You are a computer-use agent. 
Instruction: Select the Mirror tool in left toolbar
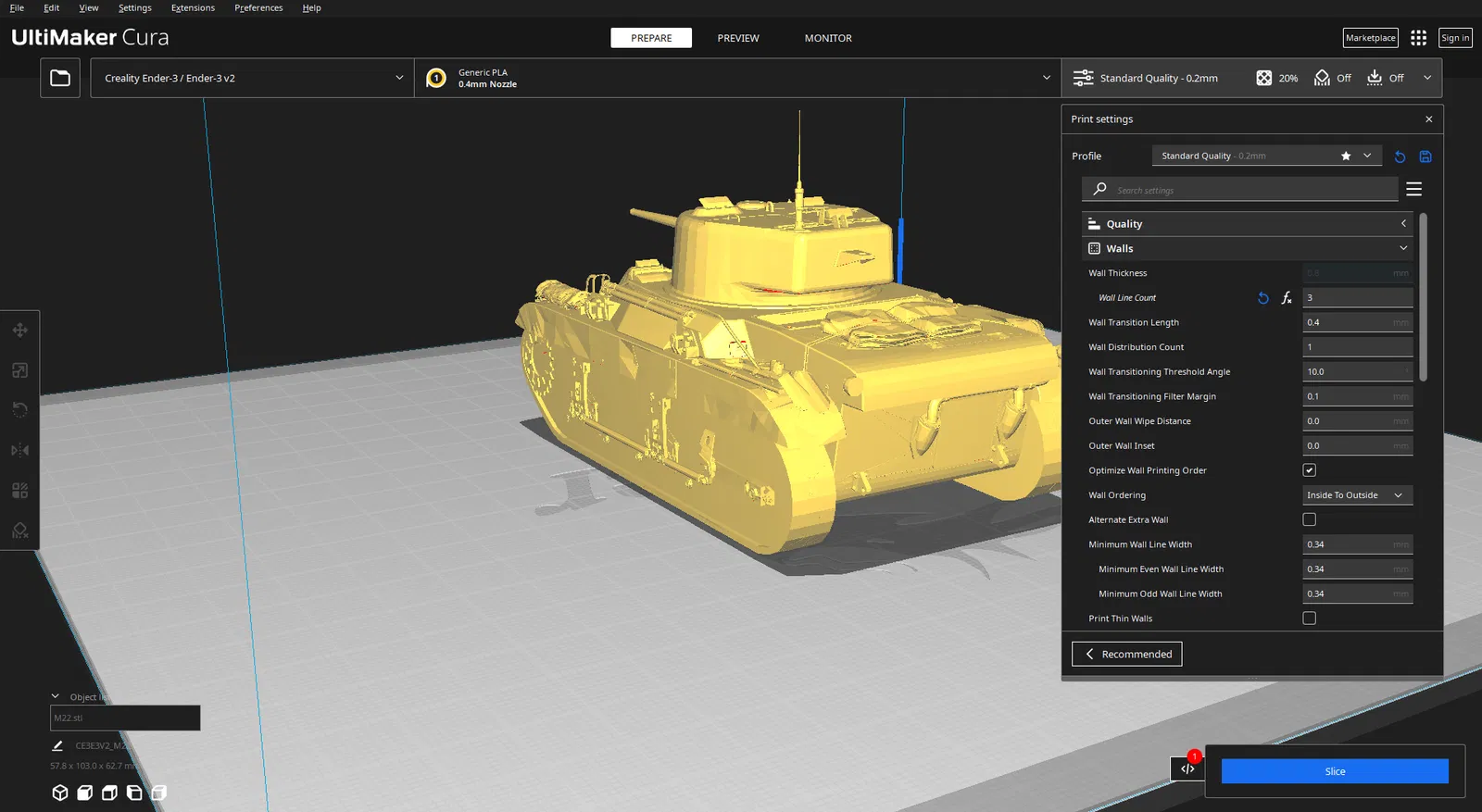(x=19, y=450)
